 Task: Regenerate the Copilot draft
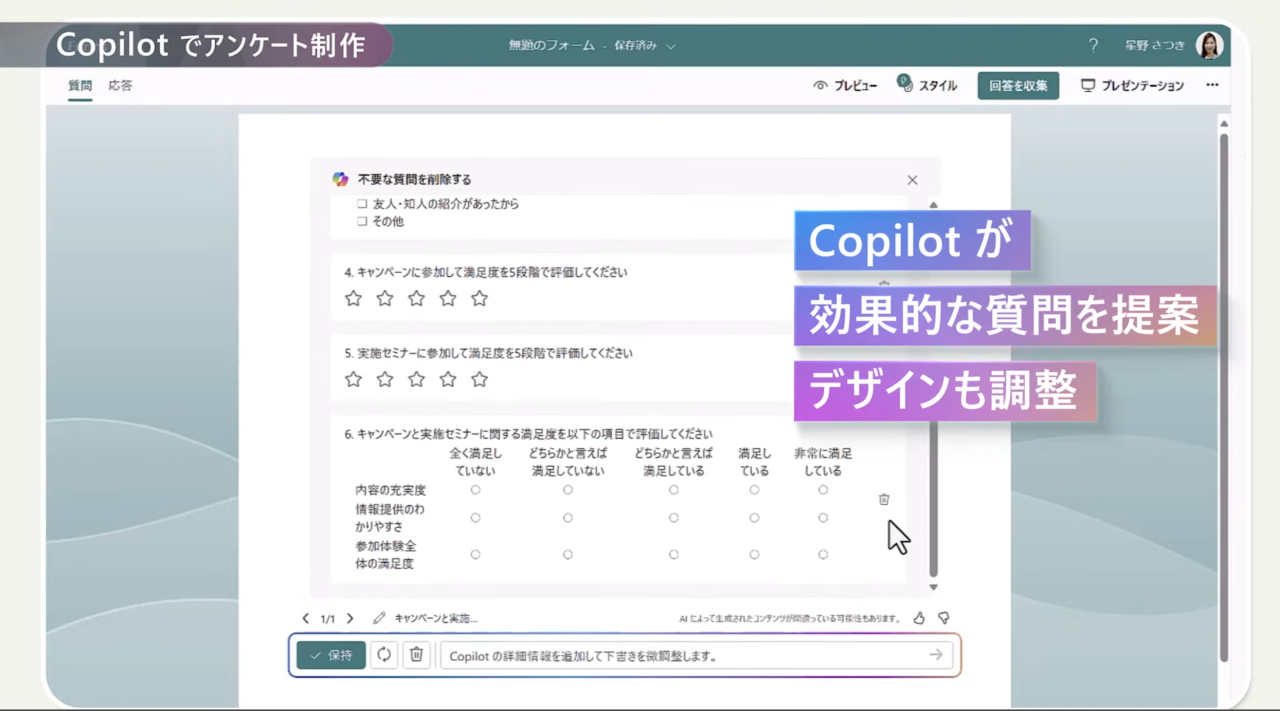(384, 655)
